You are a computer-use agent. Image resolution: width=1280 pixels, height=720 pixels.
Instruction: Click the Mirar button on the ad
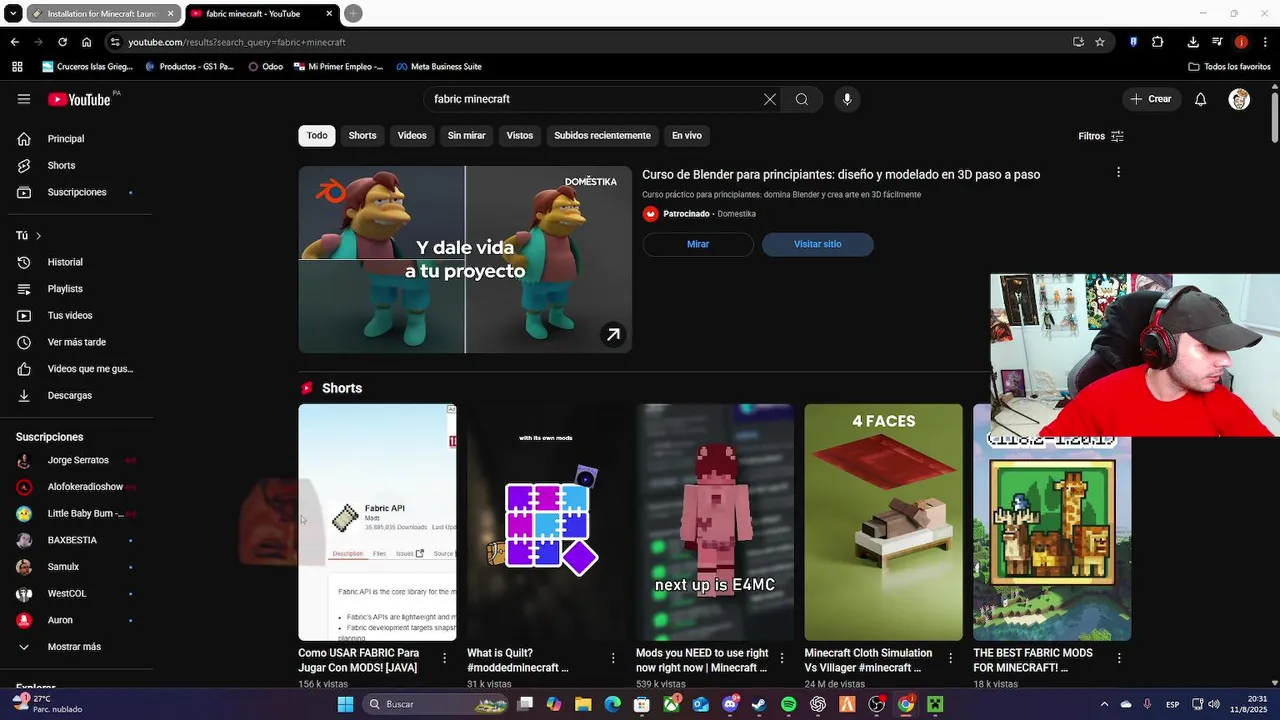pos(698,244)
